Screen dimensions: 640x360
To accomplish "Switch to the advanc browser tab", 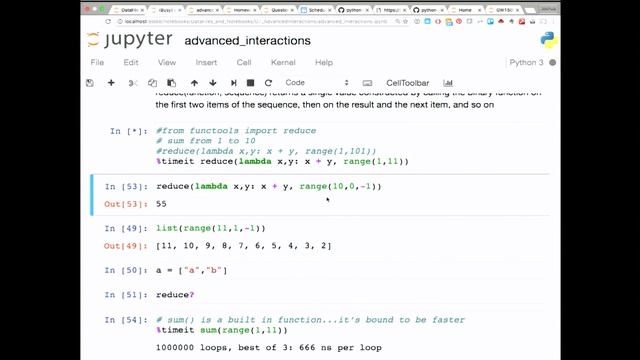I will 203,10.
